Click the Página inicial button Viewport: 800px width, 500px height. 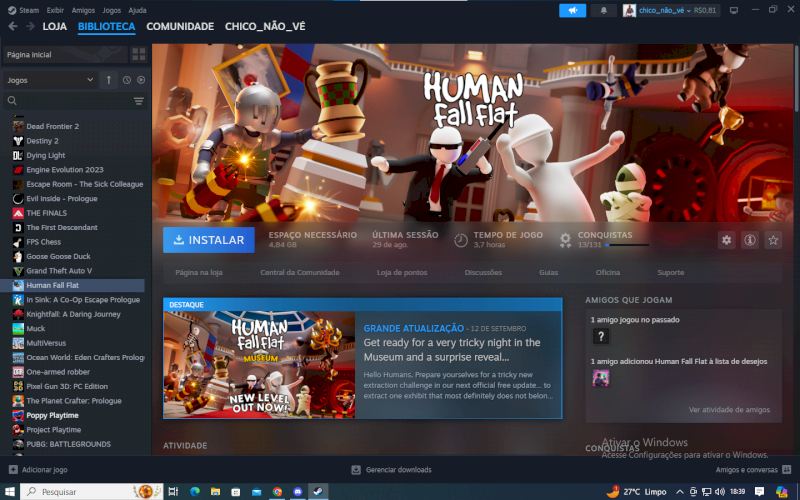tap(65, 55)
